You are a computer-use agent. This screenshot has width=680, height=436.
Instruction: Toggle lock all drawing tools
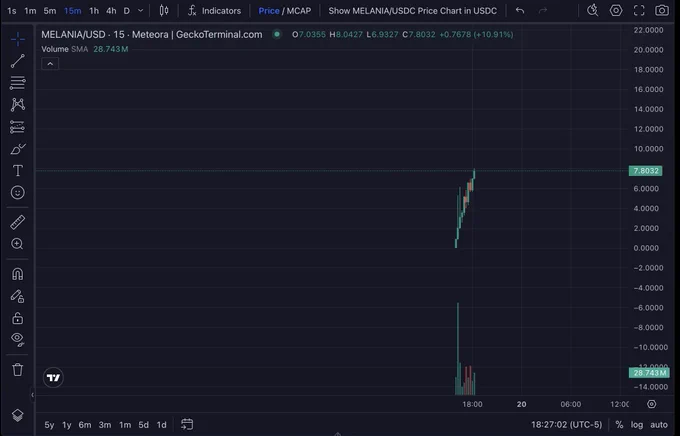click(x=18, y=318)
